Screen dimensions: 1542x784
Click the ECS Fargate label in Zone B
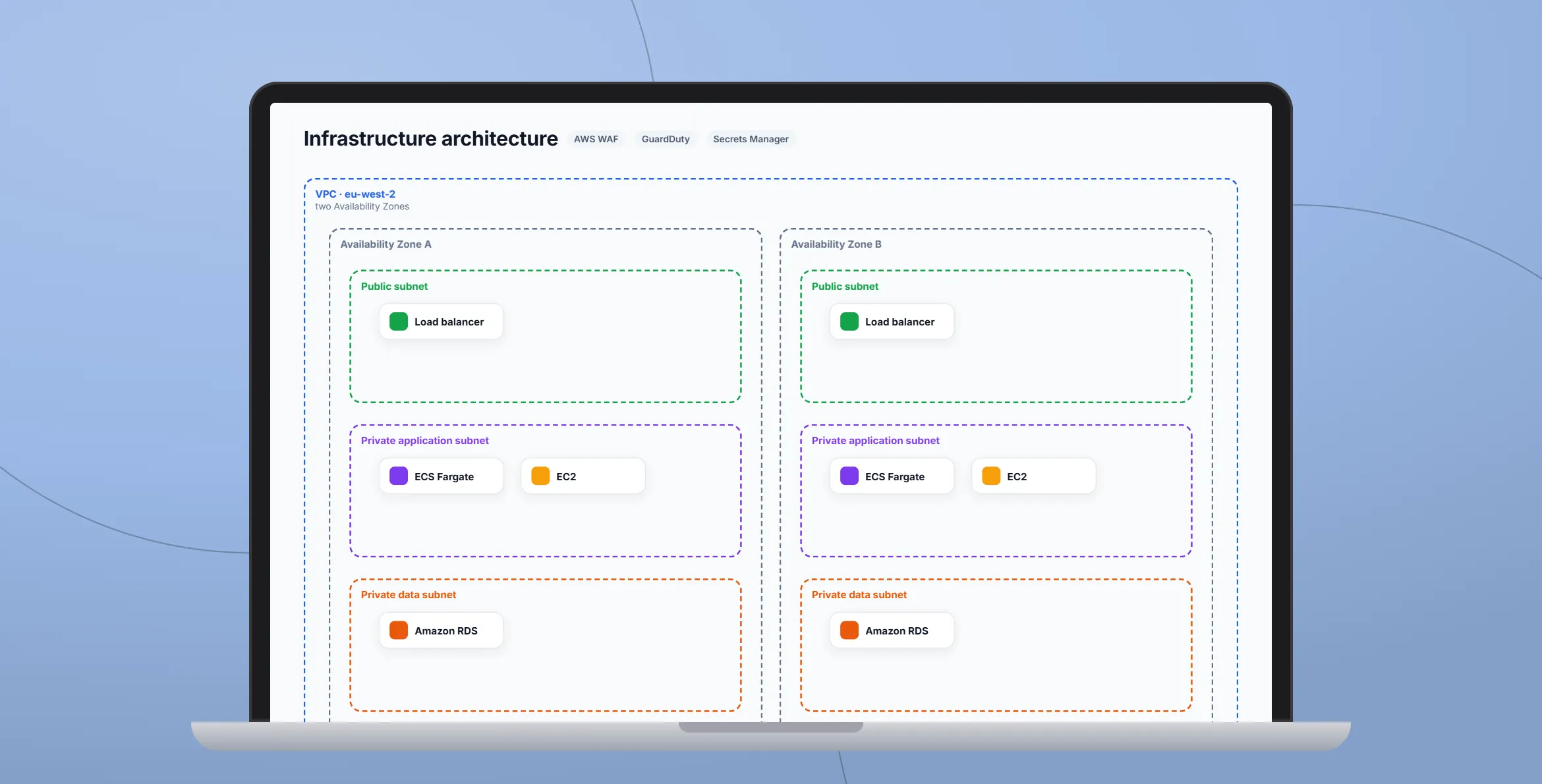click(x=895, y=476)
